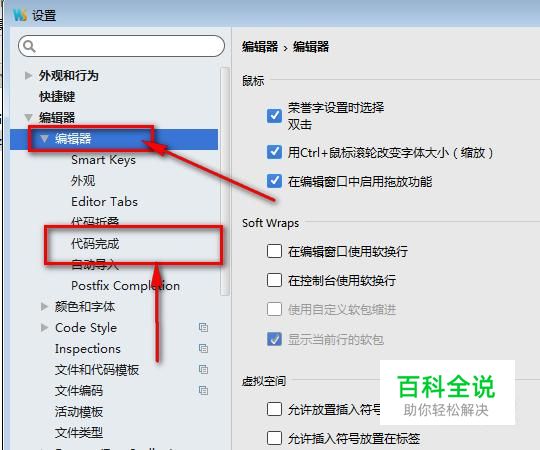Screen dimensions: 540x450
Task: Click the magnifier icon in the search box
Action: tap(29, 46)
